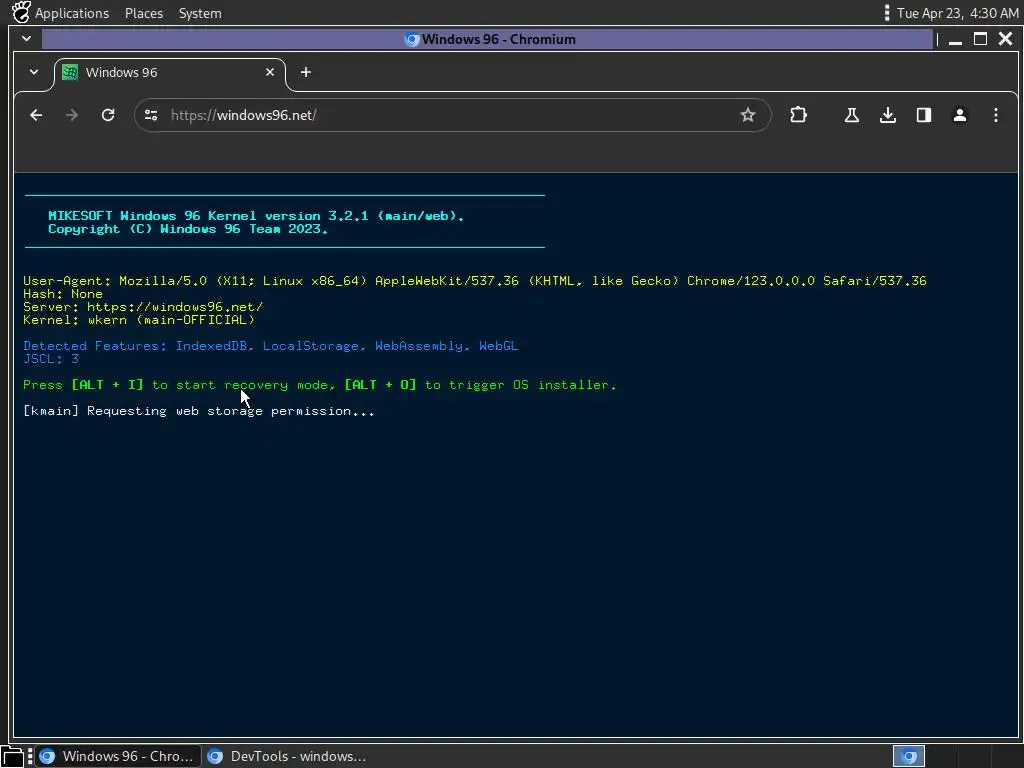Open a new browser tab

(306, 72)
